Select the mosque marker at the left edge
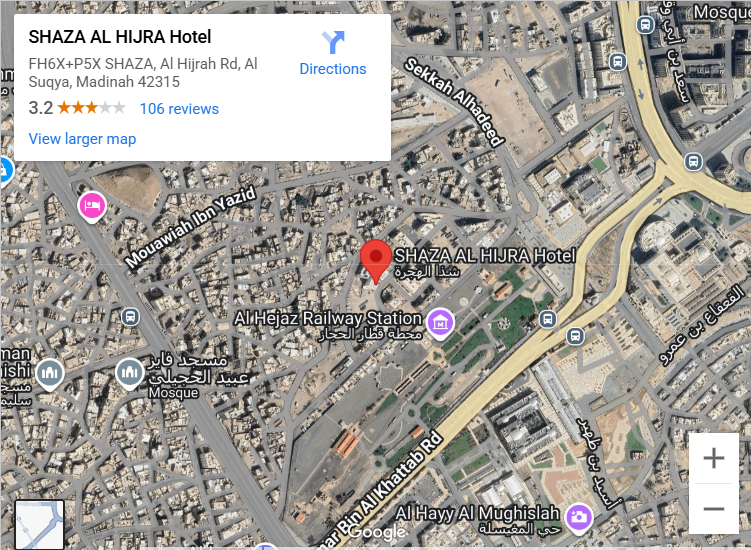751x550 pixels. 49,374
